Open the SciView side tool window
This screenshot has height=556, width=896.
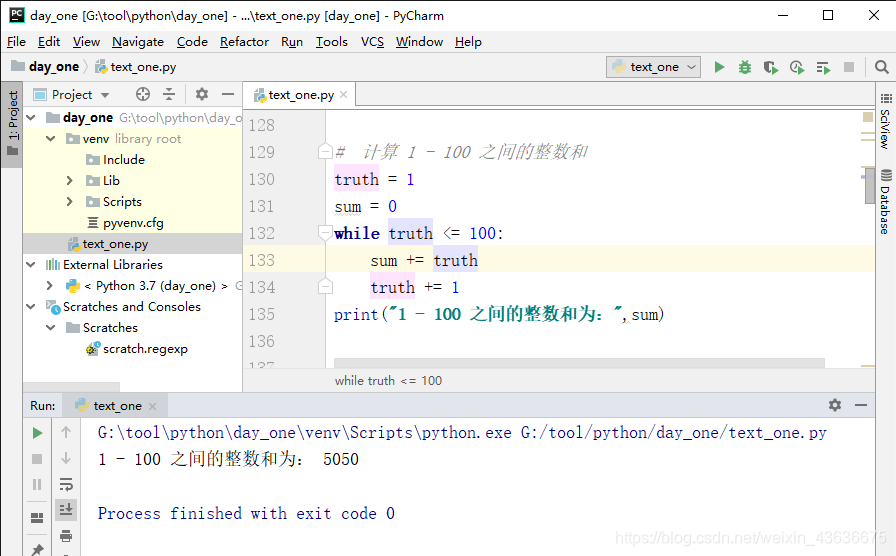pyautogui.click(x=885, y=122)
